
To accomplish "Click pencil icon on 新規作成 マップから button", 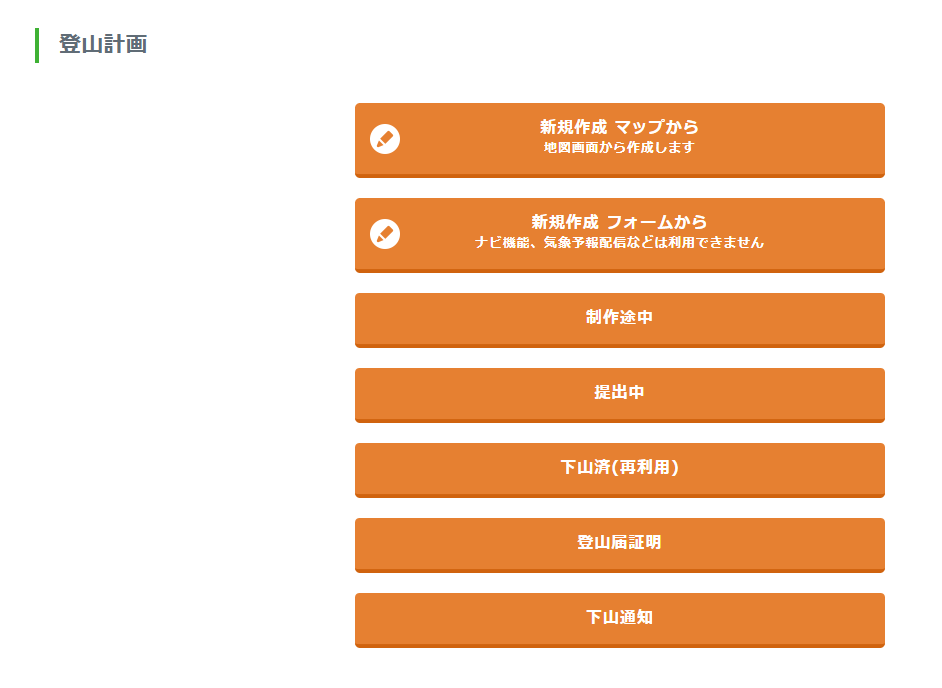I will point(385,139).
